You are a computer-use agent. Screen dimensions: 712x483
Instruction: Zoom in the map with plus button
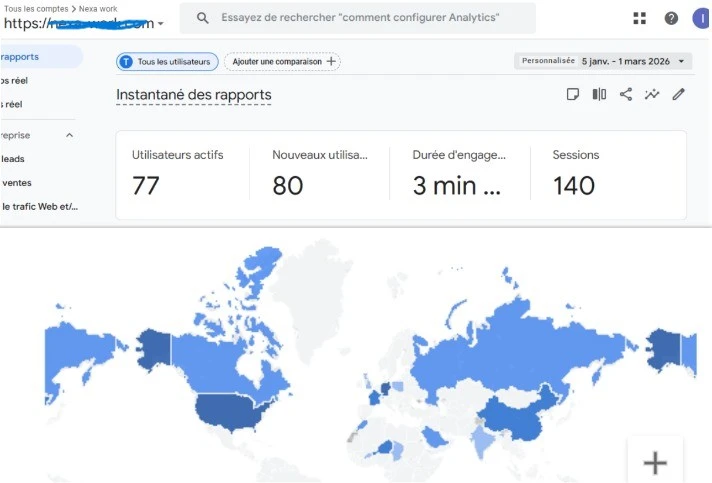tap(655, 463)
